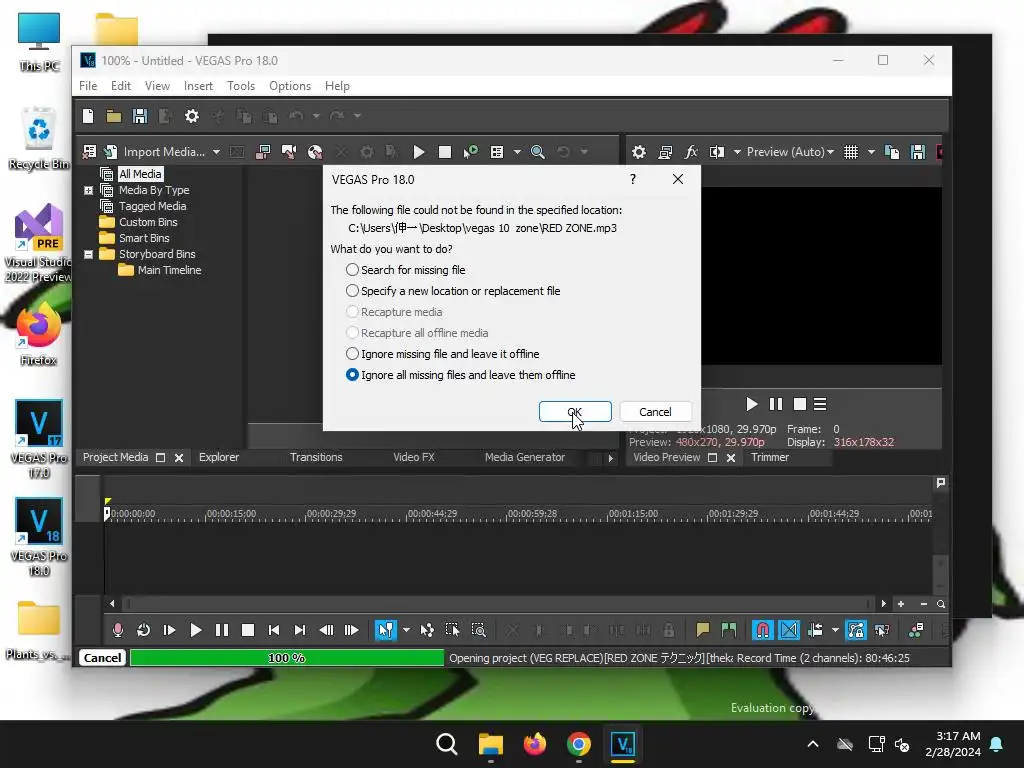Image resolution: width=1024 pixels, height=768 pixels.
Task: Open the Preview (Auto) quality dropdown
Action: pyautogui.click(x=790, y=152)
